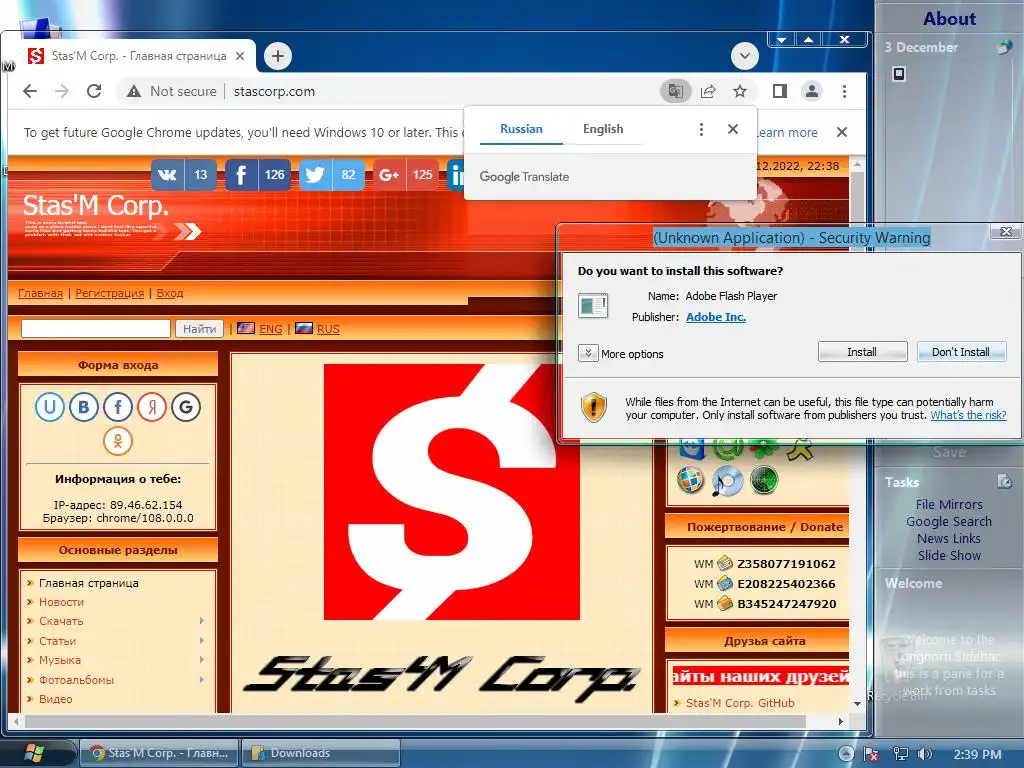This screenshot has height=768, width=1024.
Task: Click the VK share icon
Action: click(167, 175)
